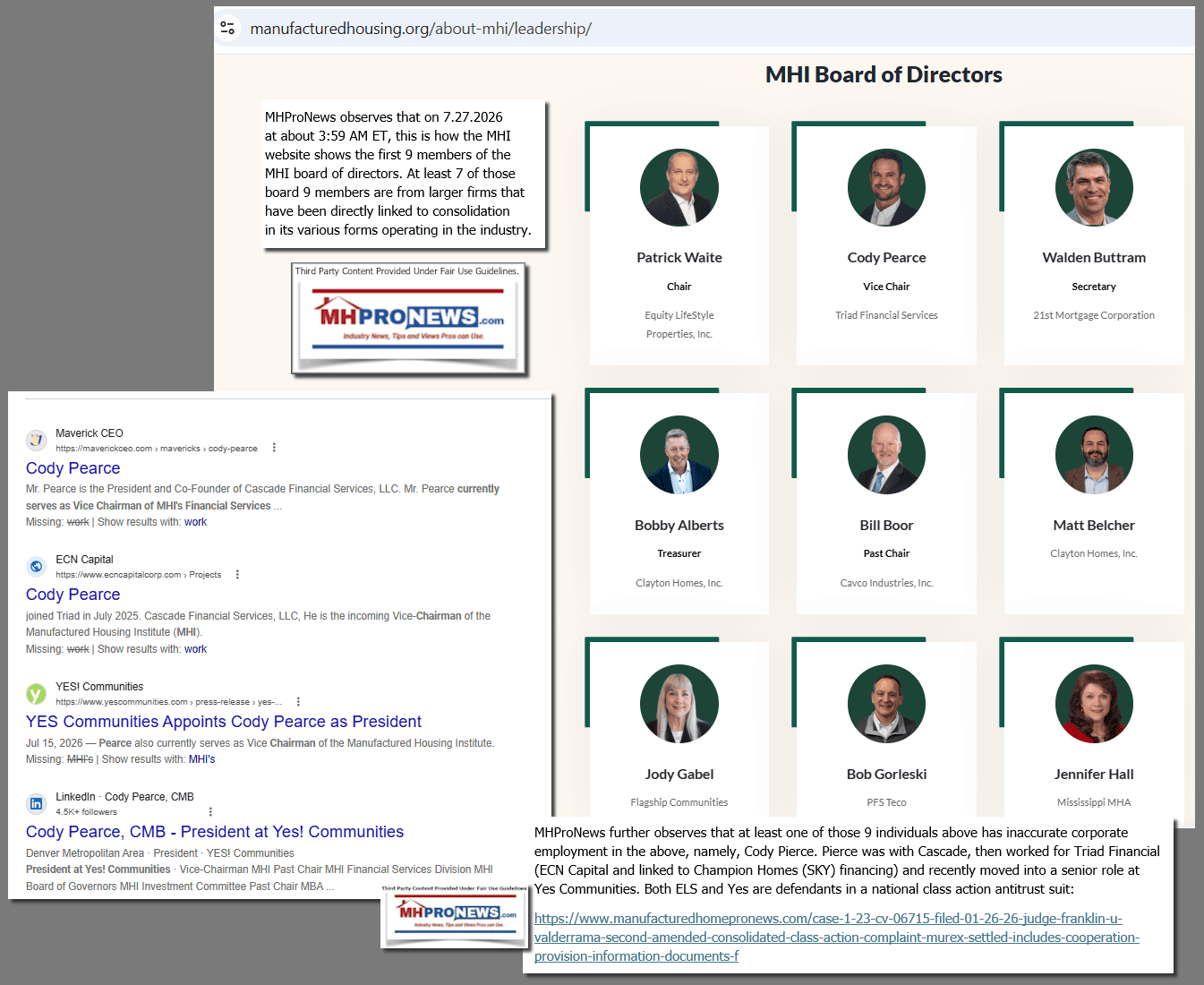Image resolution: width=1204 pixels, height=985 pixels.
Task: Open the manufacturedhomepronews.com case article link
Action: coord(837,938)
